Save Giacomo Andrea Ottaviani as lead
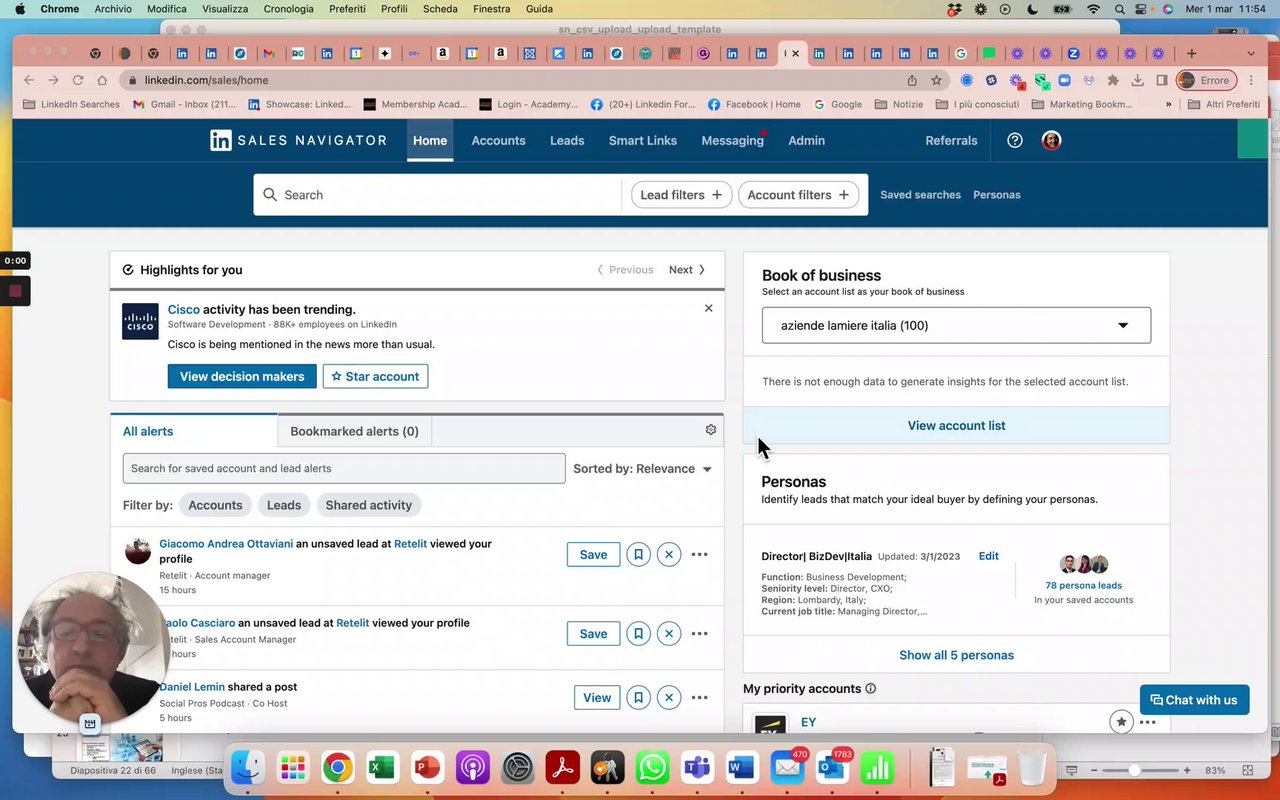This screenshot has height=800, width=1280. (593, 554)
